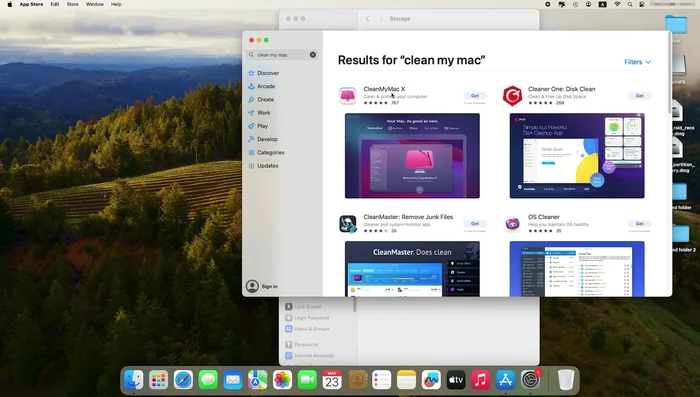The image size is (700, 397).
Task: Get CleanMaster: Remove Junk Files
Action: pyautogui.click(x=475, y=223)
